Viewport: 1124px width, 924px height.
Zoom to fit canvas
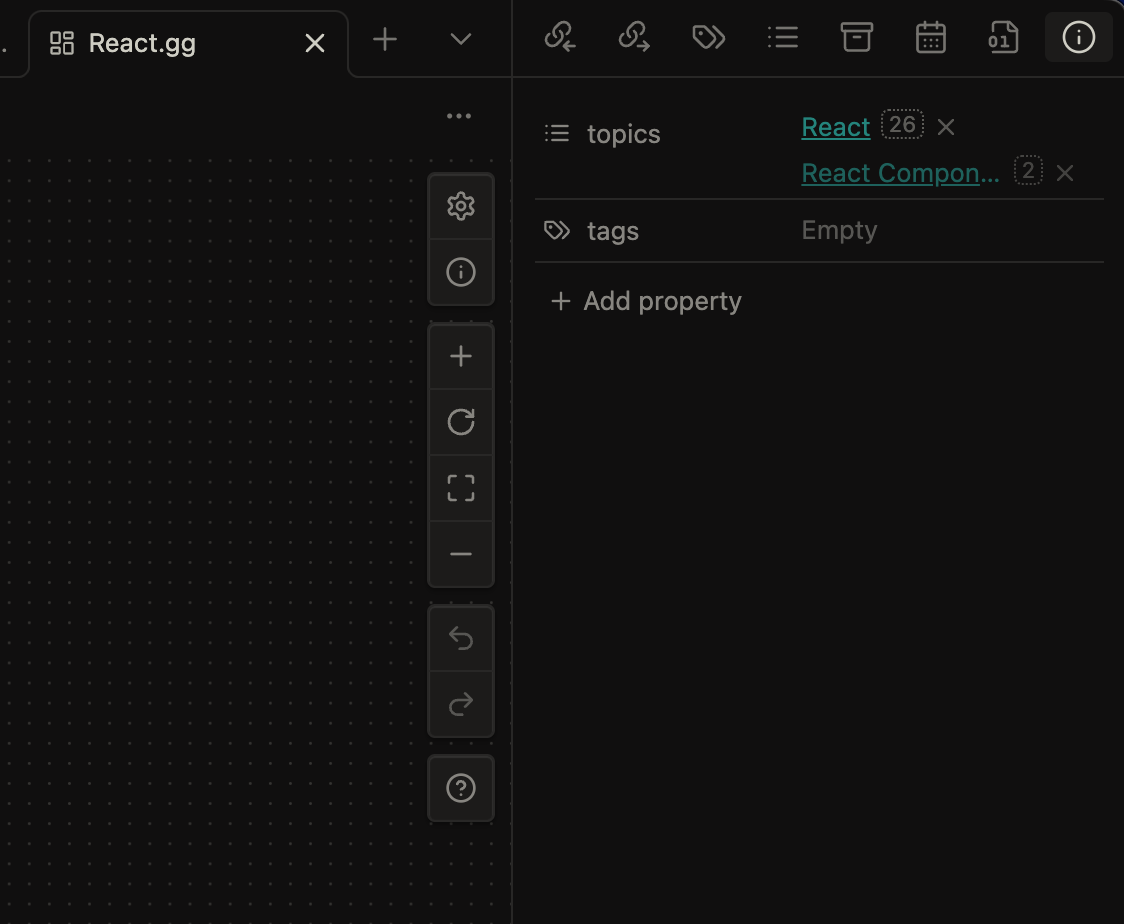(x=460, y=488)
